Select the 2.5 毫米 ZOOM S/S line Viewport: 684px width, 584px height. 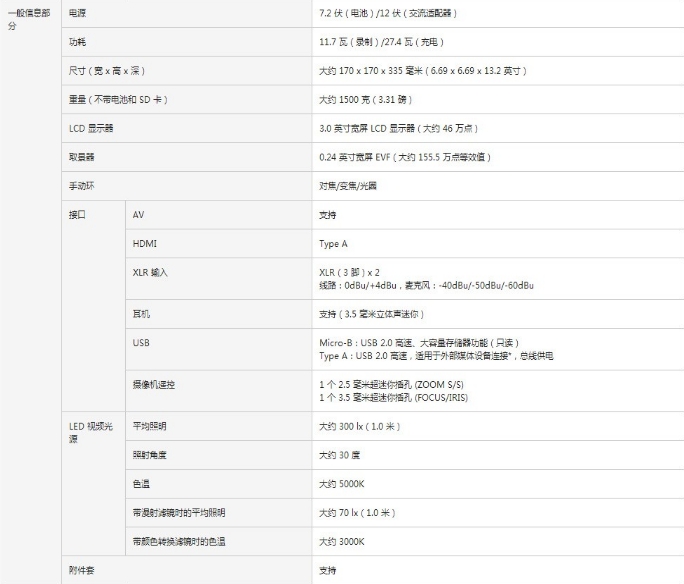391,385
